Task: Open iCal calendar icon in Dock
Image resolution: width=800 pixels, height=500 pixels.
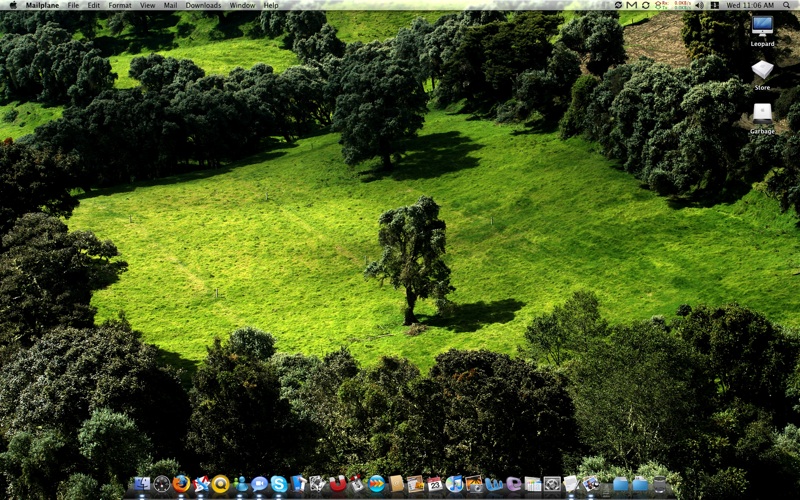Action: click(435, 484)
